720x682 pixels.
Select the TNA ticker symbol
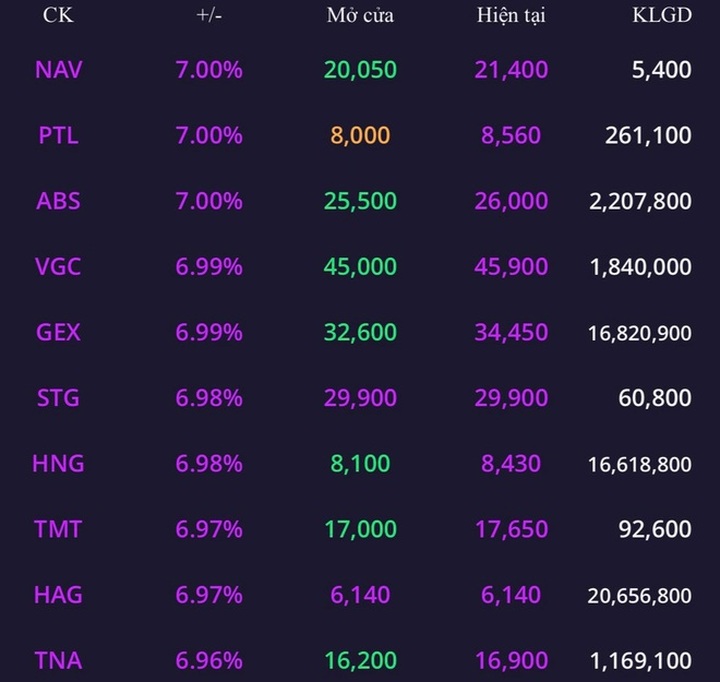[58, 660]
